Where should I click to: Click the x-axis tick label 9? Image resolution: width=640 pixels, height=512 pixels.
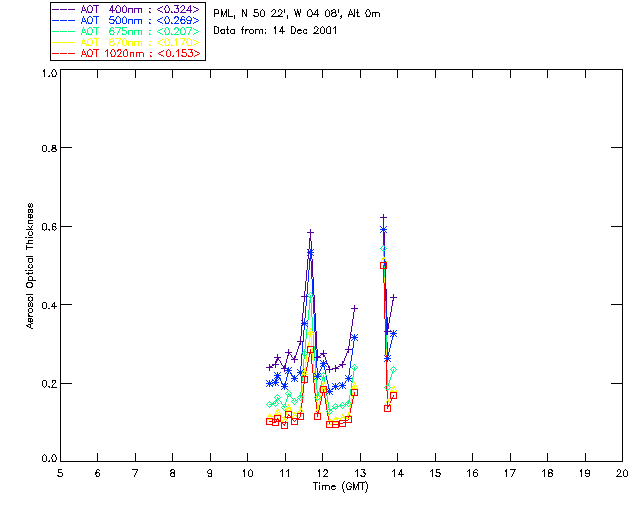[x=210, y=473]
